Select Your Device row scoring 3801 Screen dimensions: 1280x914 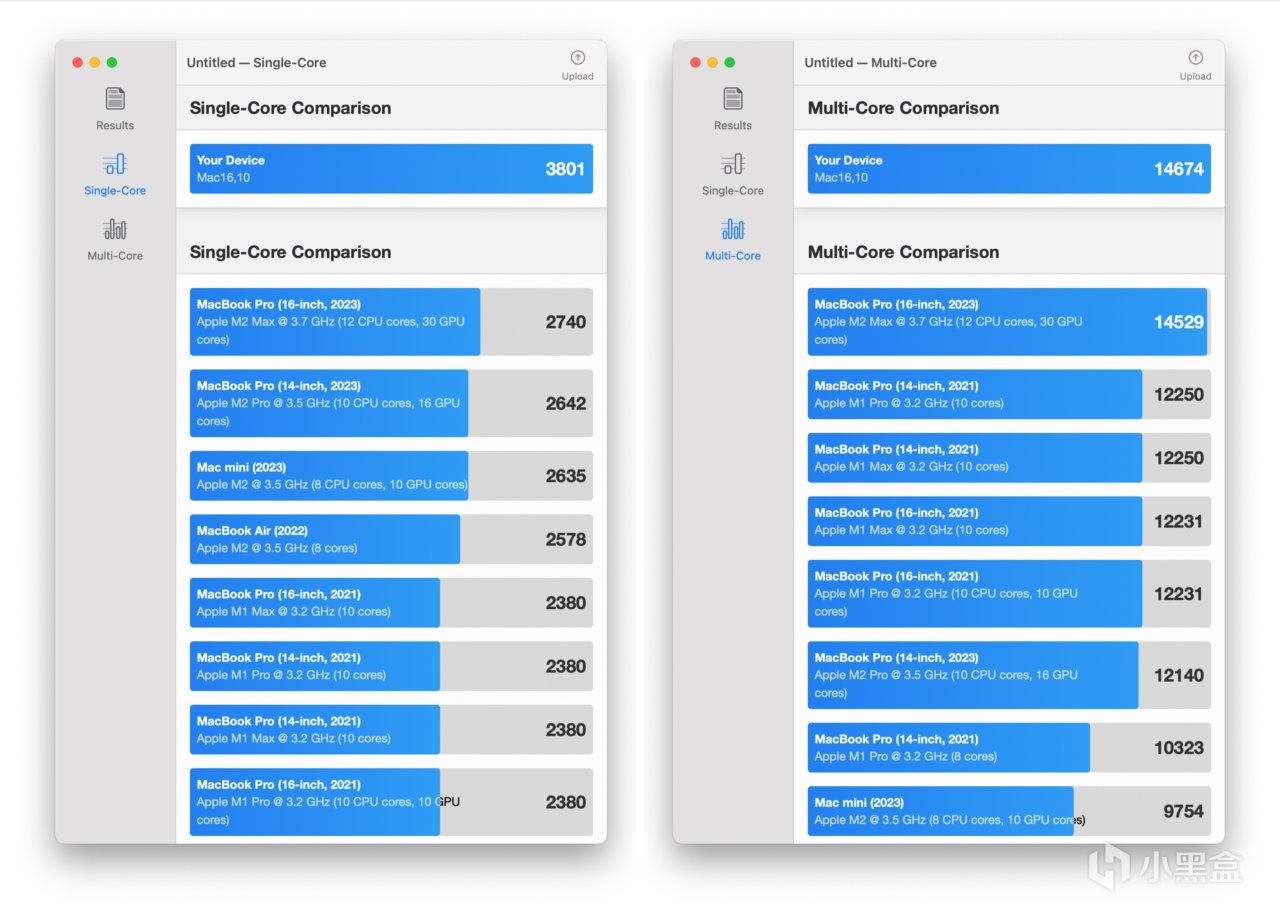pyautogui.click(x=391, y=169)
